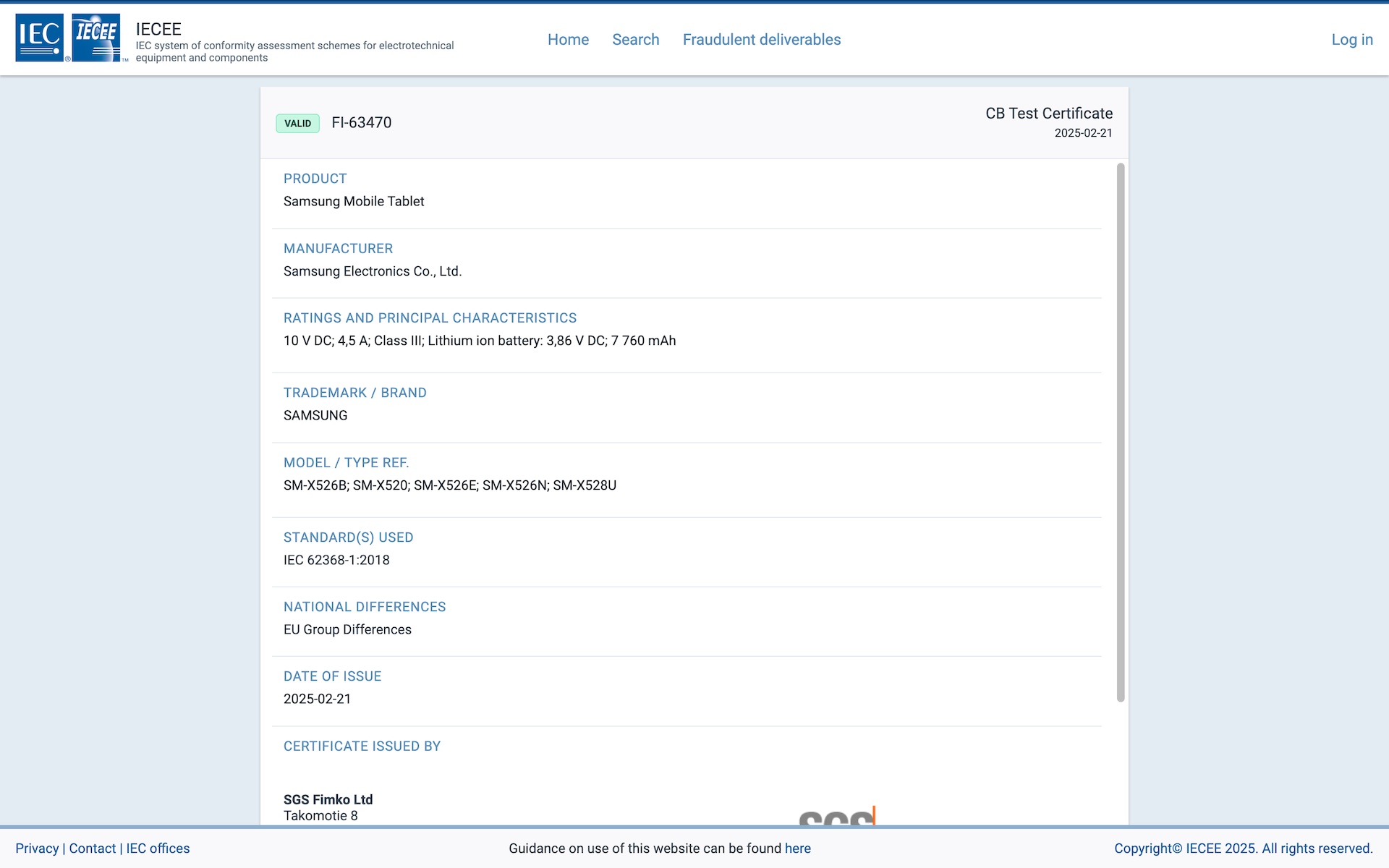This screenshot has width=1389, height=868.
Task: Open the Search menu item
Action: (635, 40)
